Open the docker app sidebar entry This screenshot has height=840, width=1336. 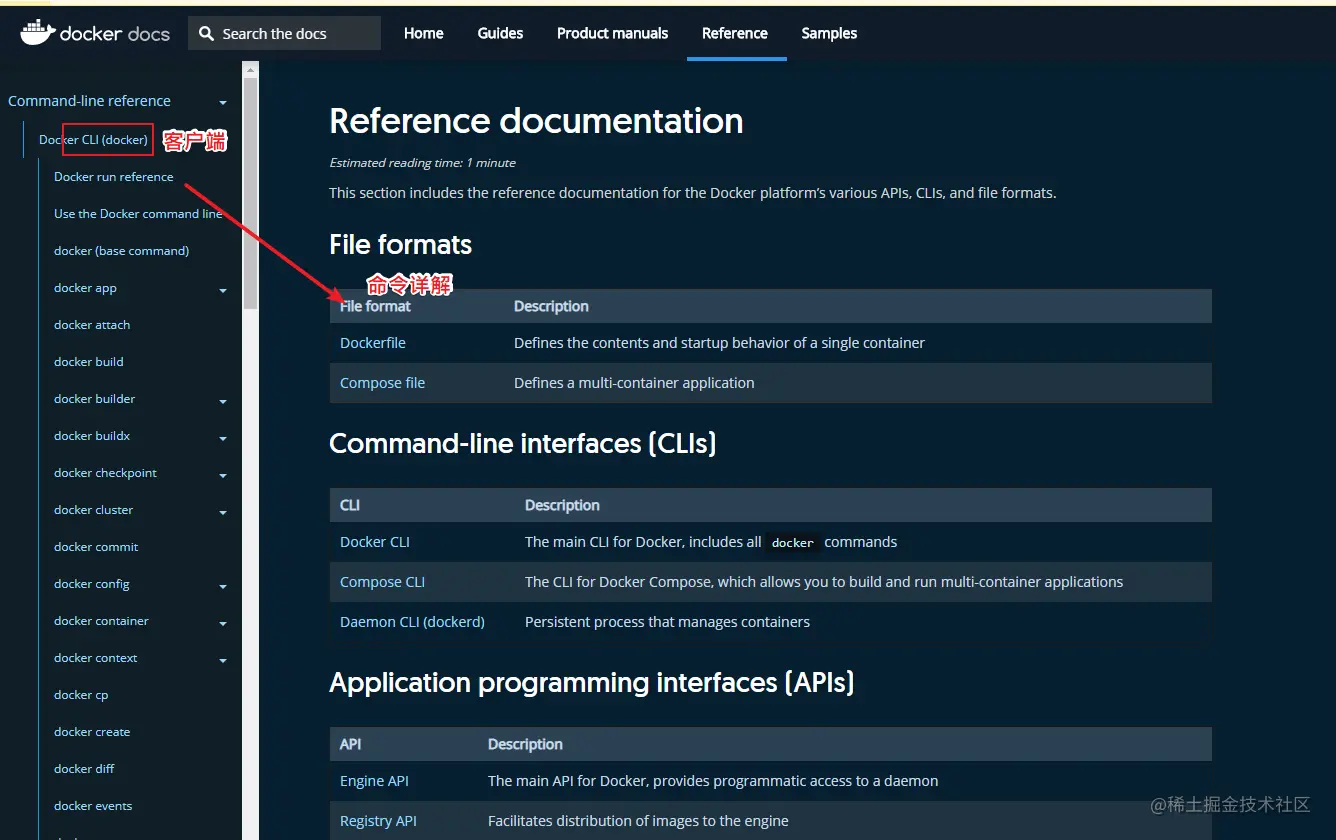[x=85, y=288]
